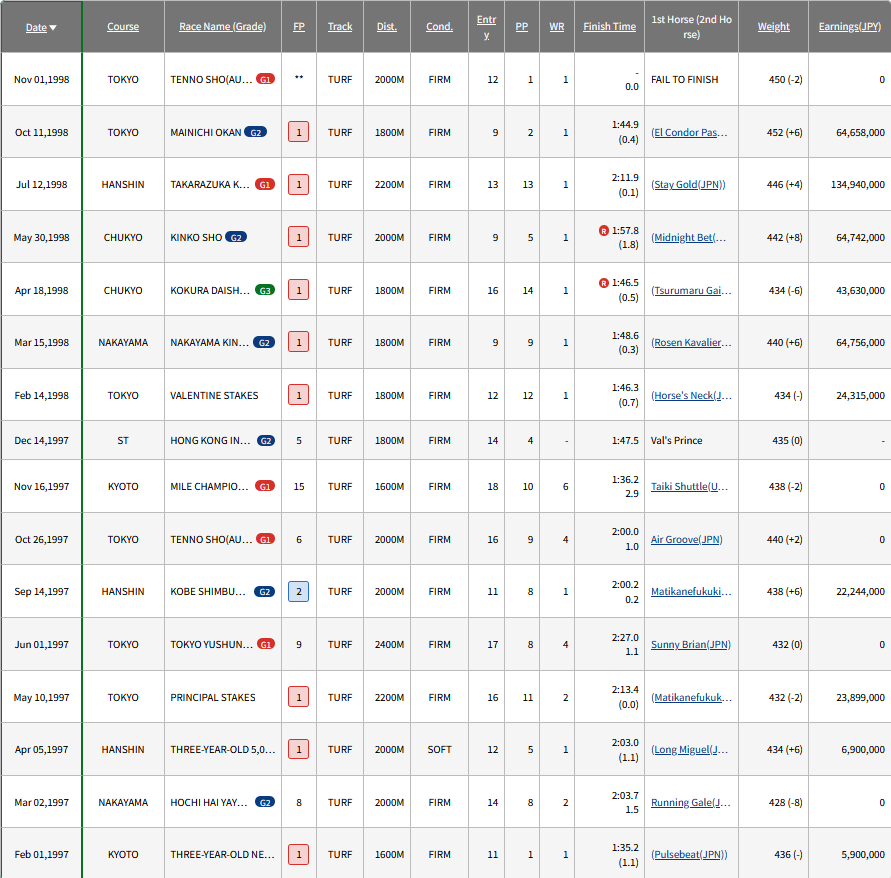This screenshot has height=878, width=891.
Task: Click G2 badge on Mainichi Okan
Action: (x=255, y=132)
